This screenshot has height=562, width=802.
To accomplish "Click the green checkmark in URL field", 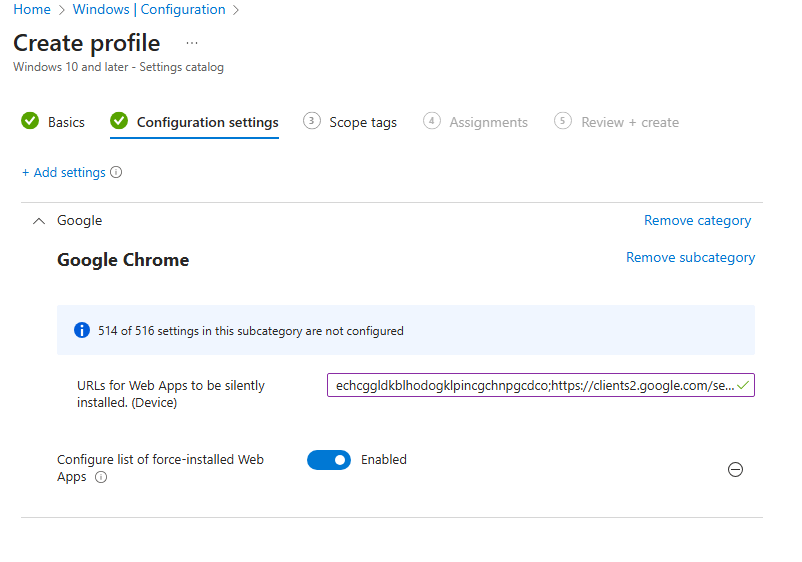I will (x=743, y=386).
